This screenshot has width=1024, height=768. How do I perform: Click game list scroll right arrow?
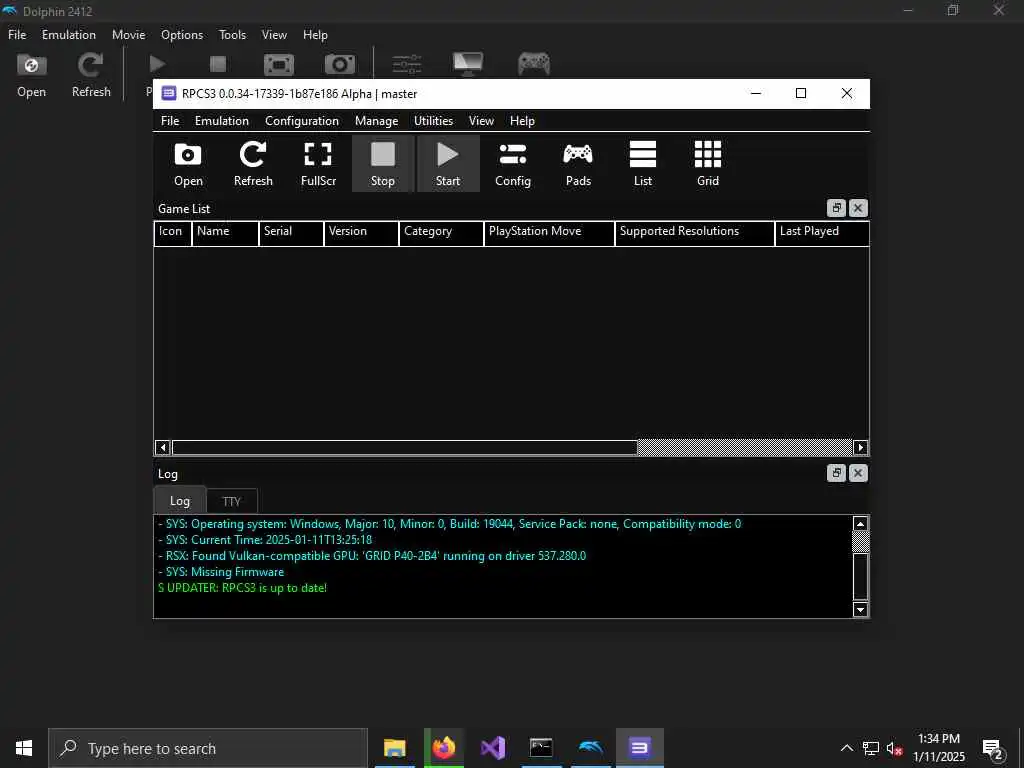[860, 447]
